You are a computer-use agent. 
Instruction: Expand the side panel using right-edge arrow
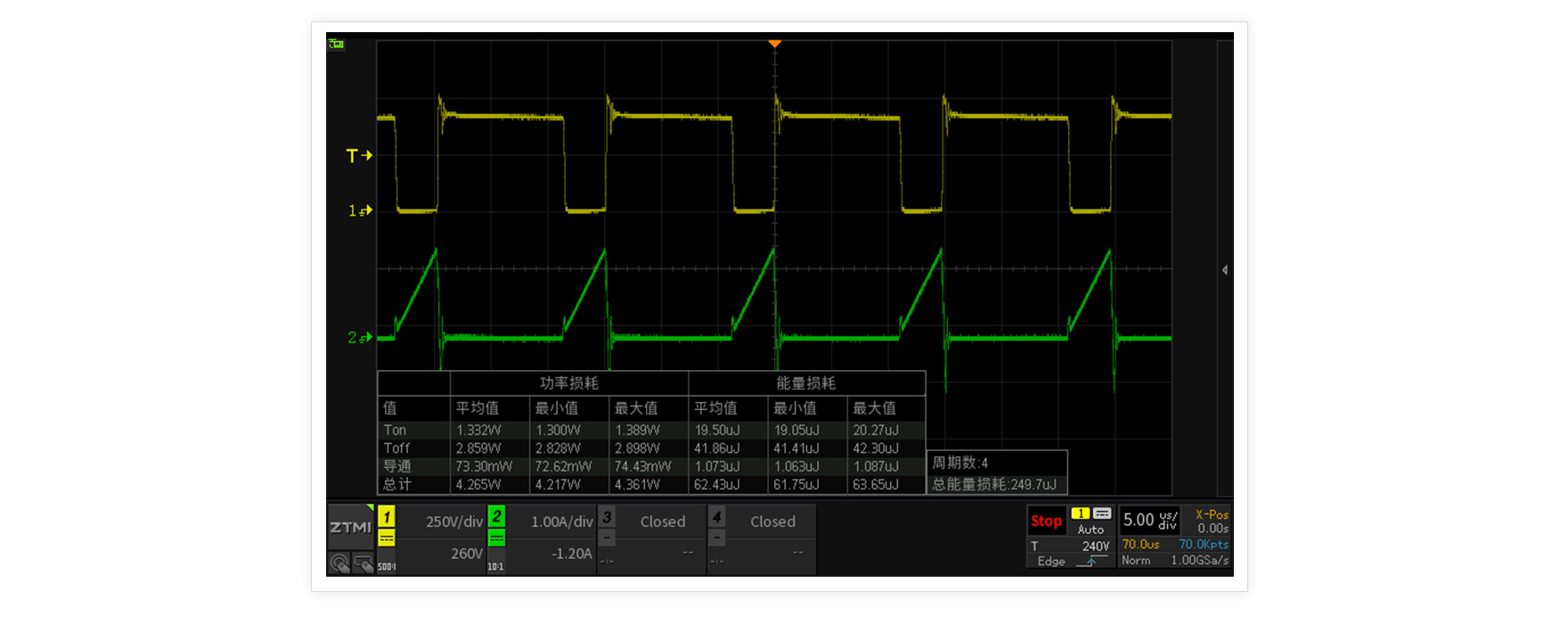pos(1225,270)
